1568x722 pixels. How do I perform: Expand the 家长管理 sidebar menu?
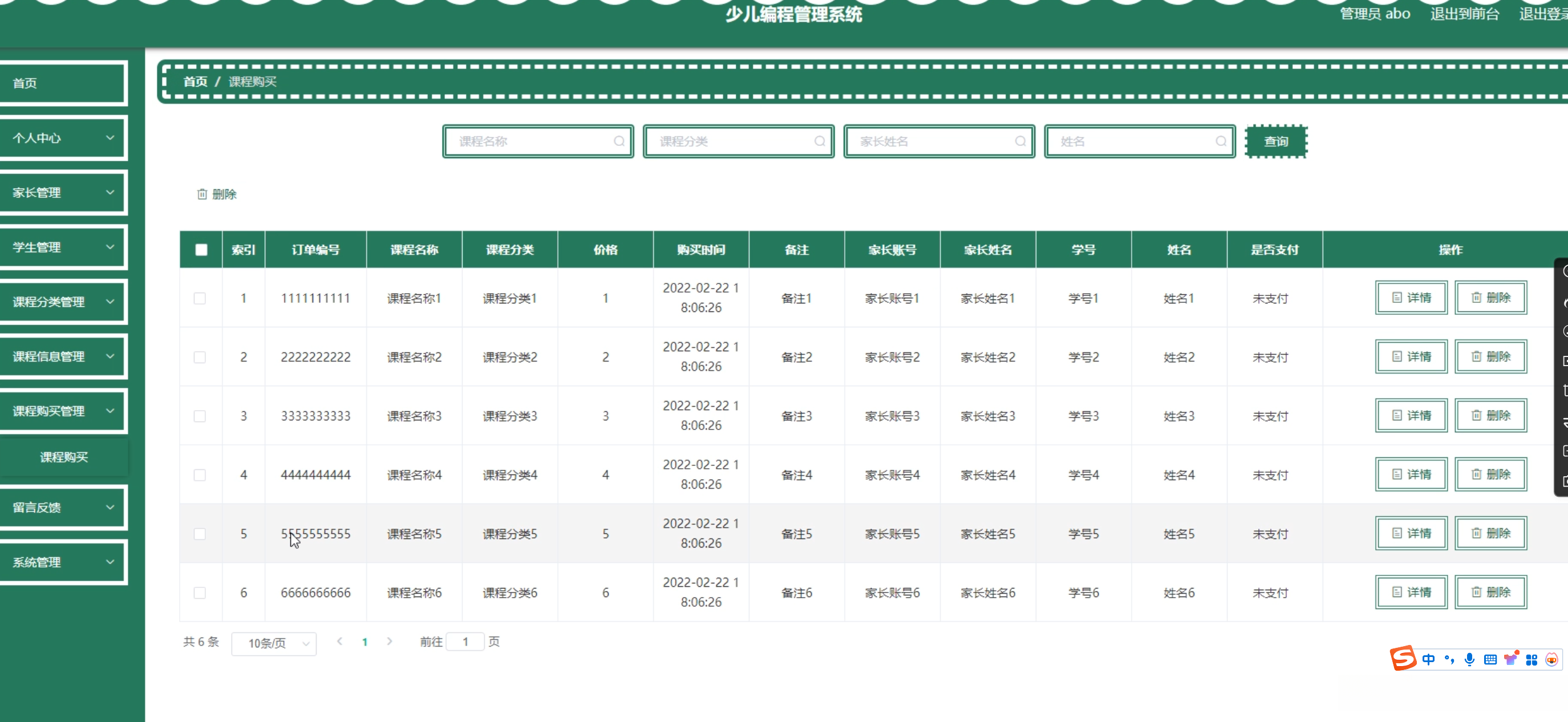click(63, 192)
